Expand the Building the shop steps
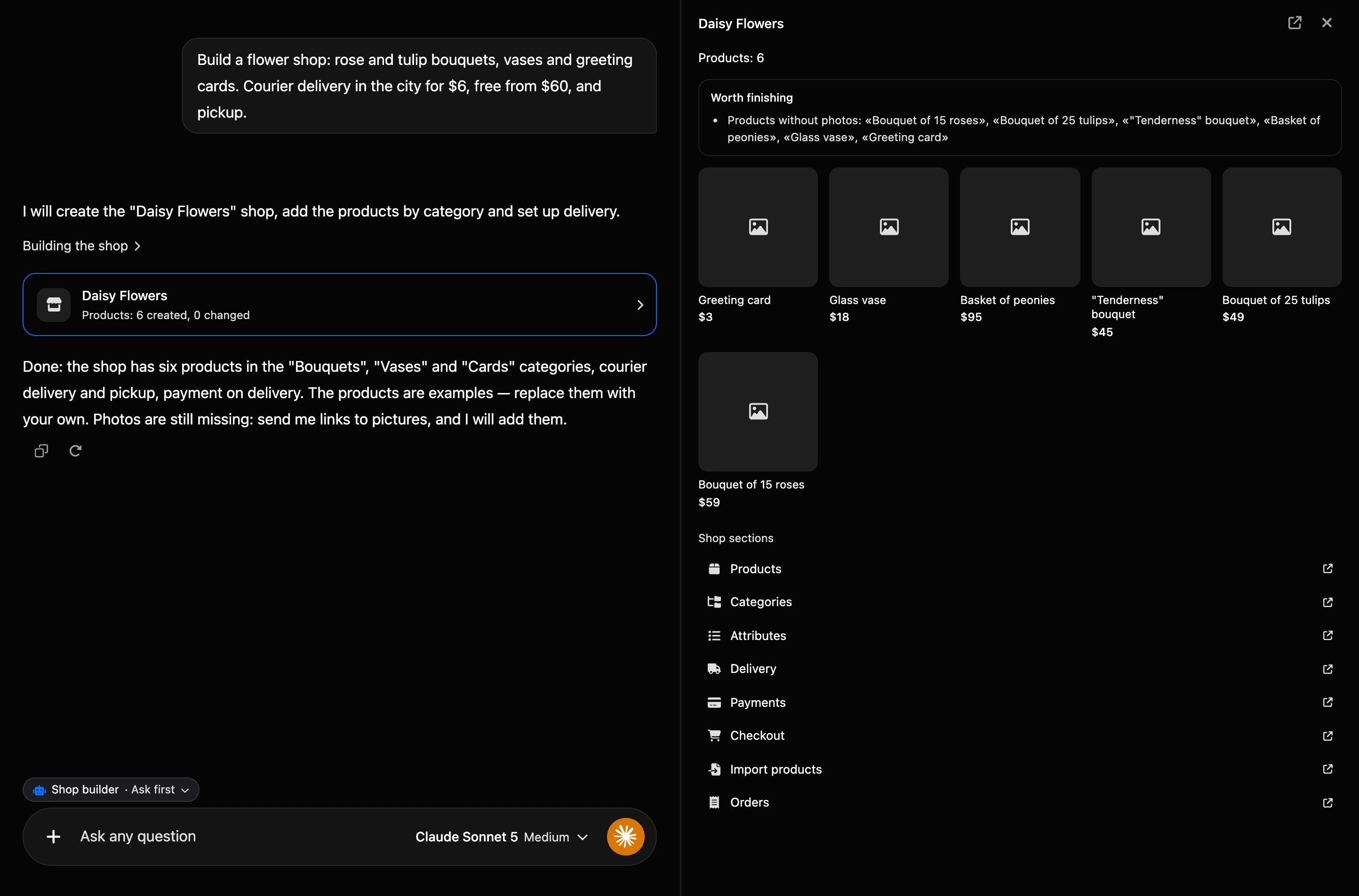Screen dimensions: 1359x896 click(81, 246)
